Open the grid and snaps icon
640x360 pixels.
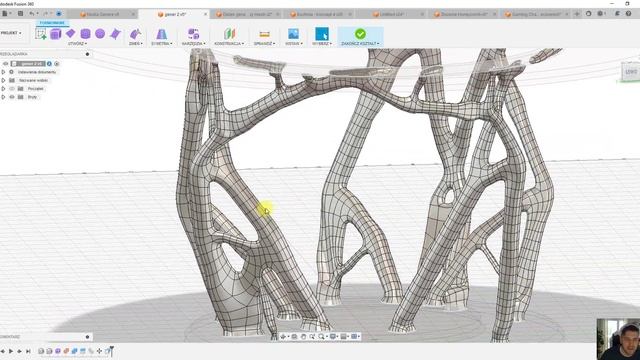[344, 336]
